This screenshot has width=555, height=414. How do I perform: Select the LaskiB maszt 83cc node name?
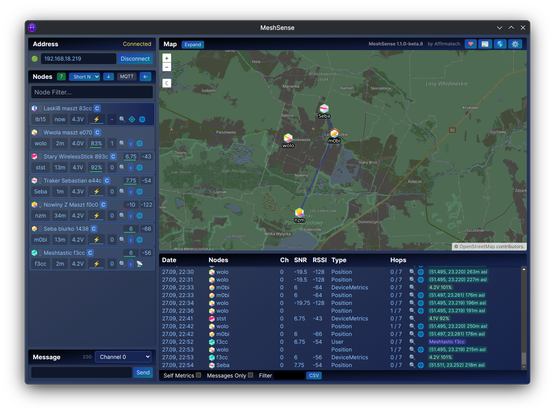[x=68, y=108]
